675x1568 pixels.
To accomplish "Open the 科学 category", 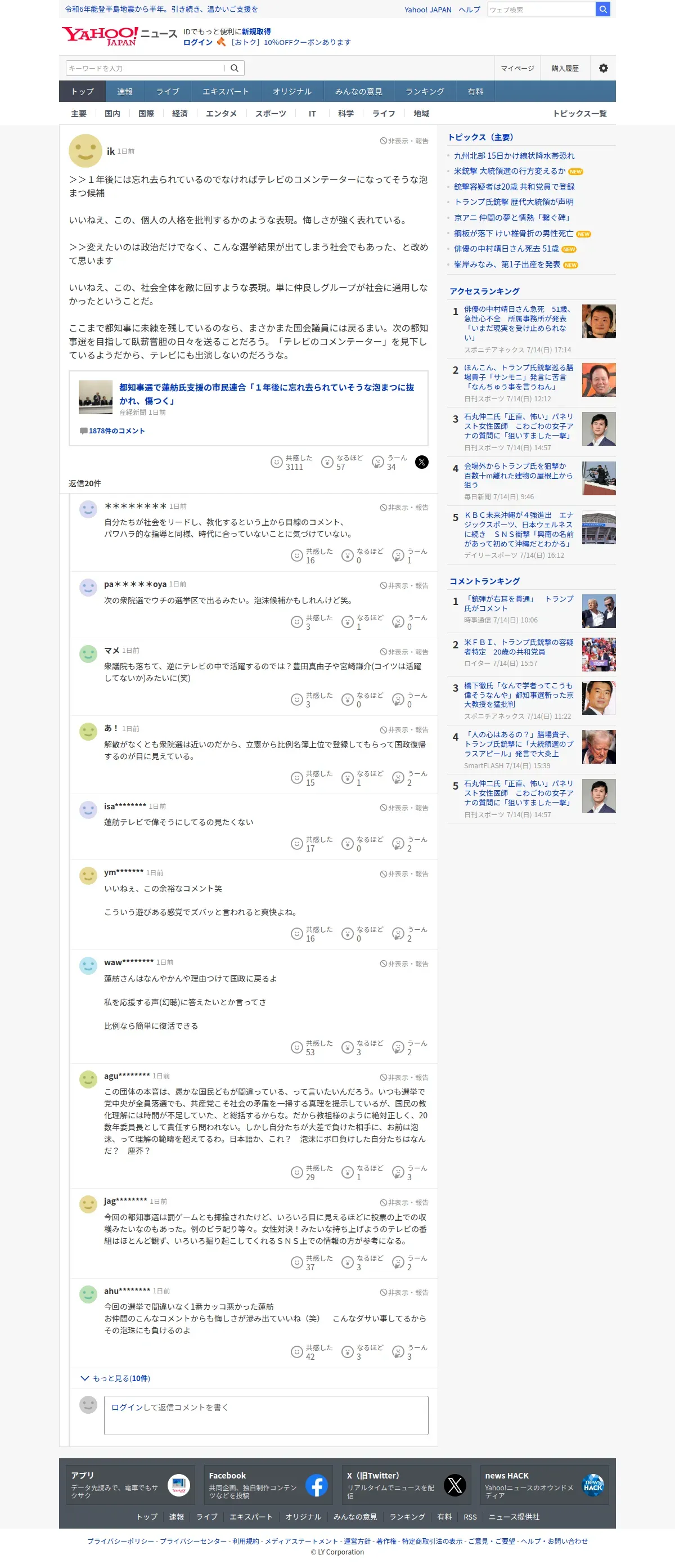I will pyautogui.click(x=345, y=114).
